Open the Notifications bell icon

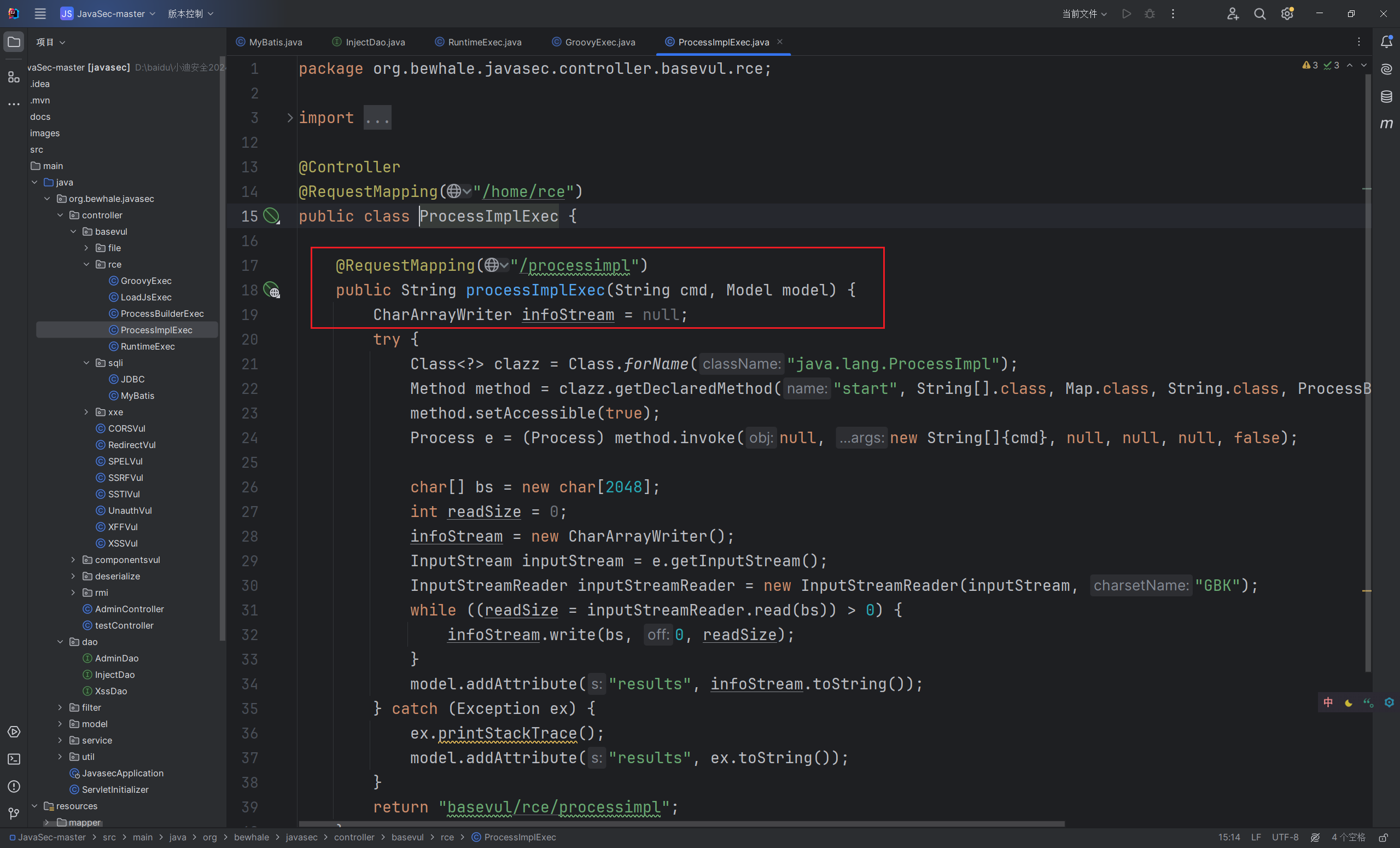1386,42
